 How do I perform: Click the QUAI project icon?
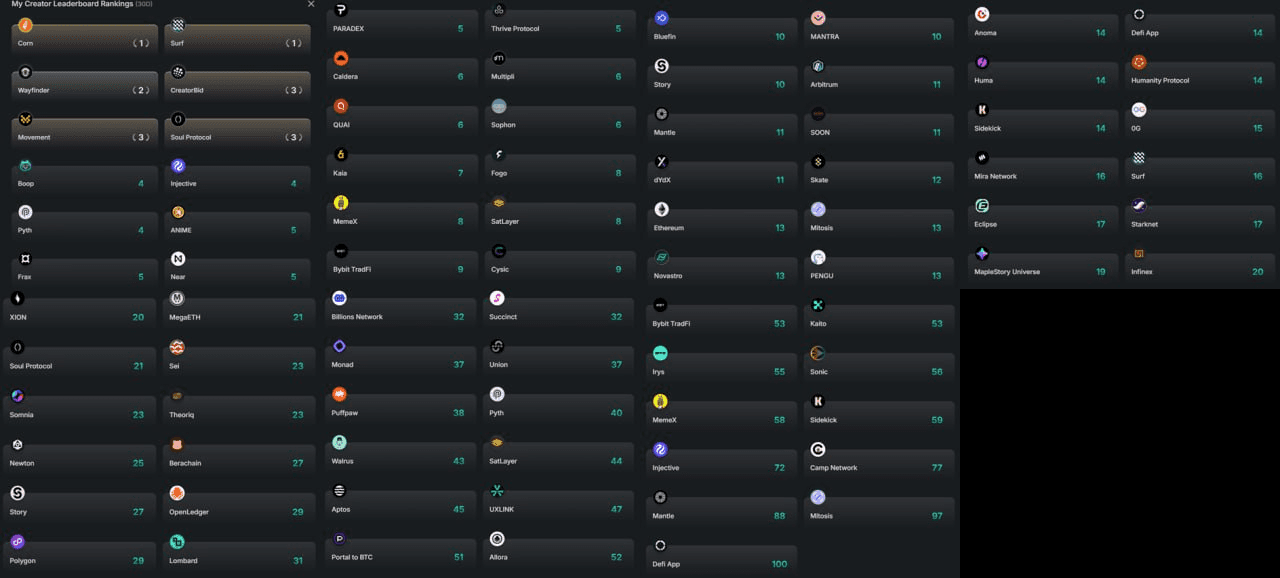(x=340, y=106)
